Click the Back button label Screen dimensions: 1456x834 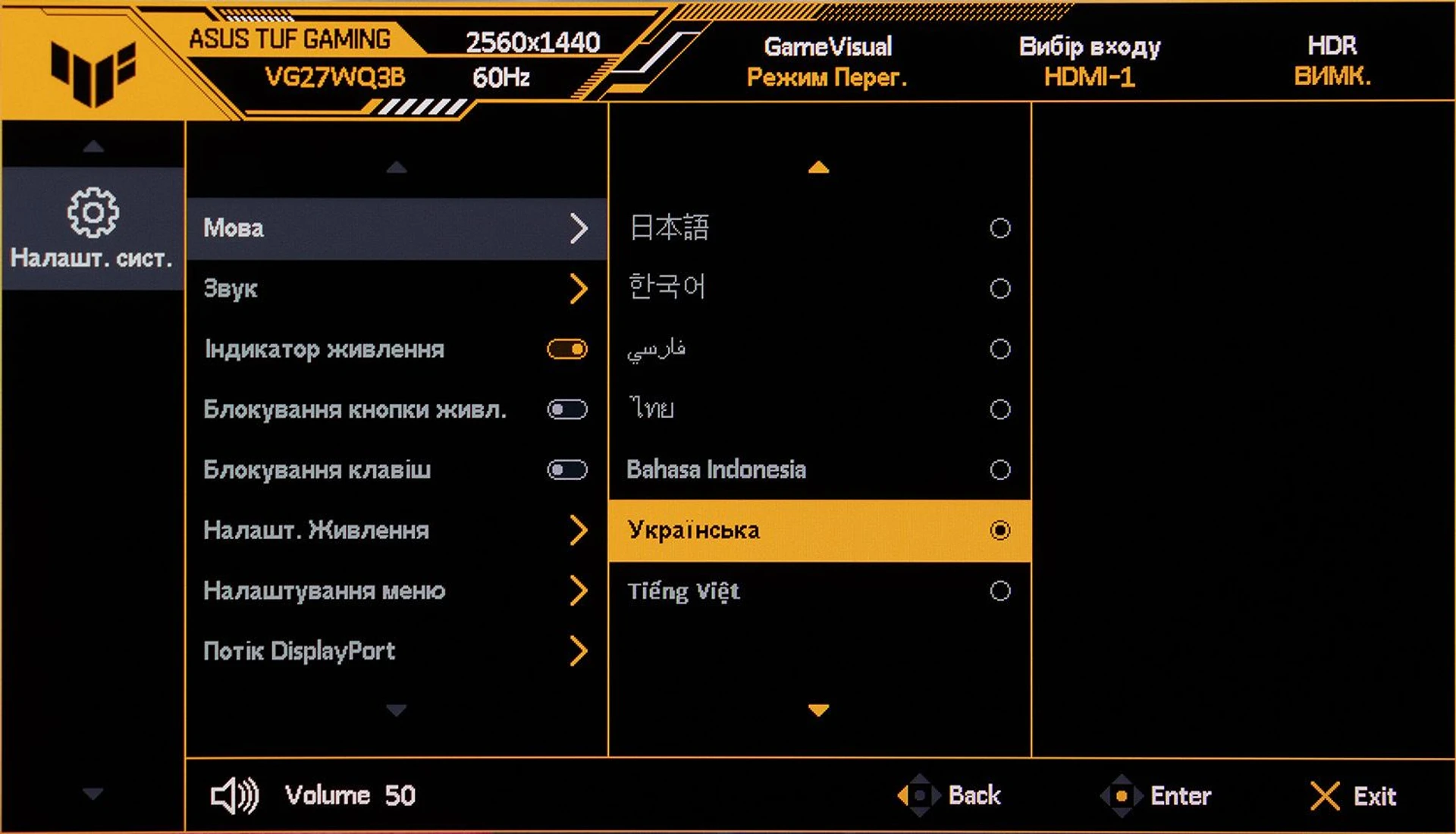(x=974, y=795)
